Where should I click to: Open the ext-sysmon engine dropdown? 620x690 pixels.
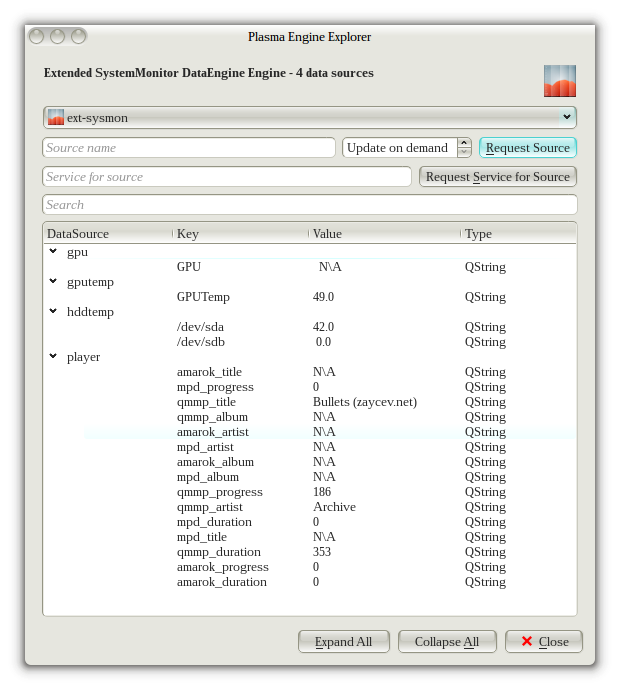pos(310,117)
